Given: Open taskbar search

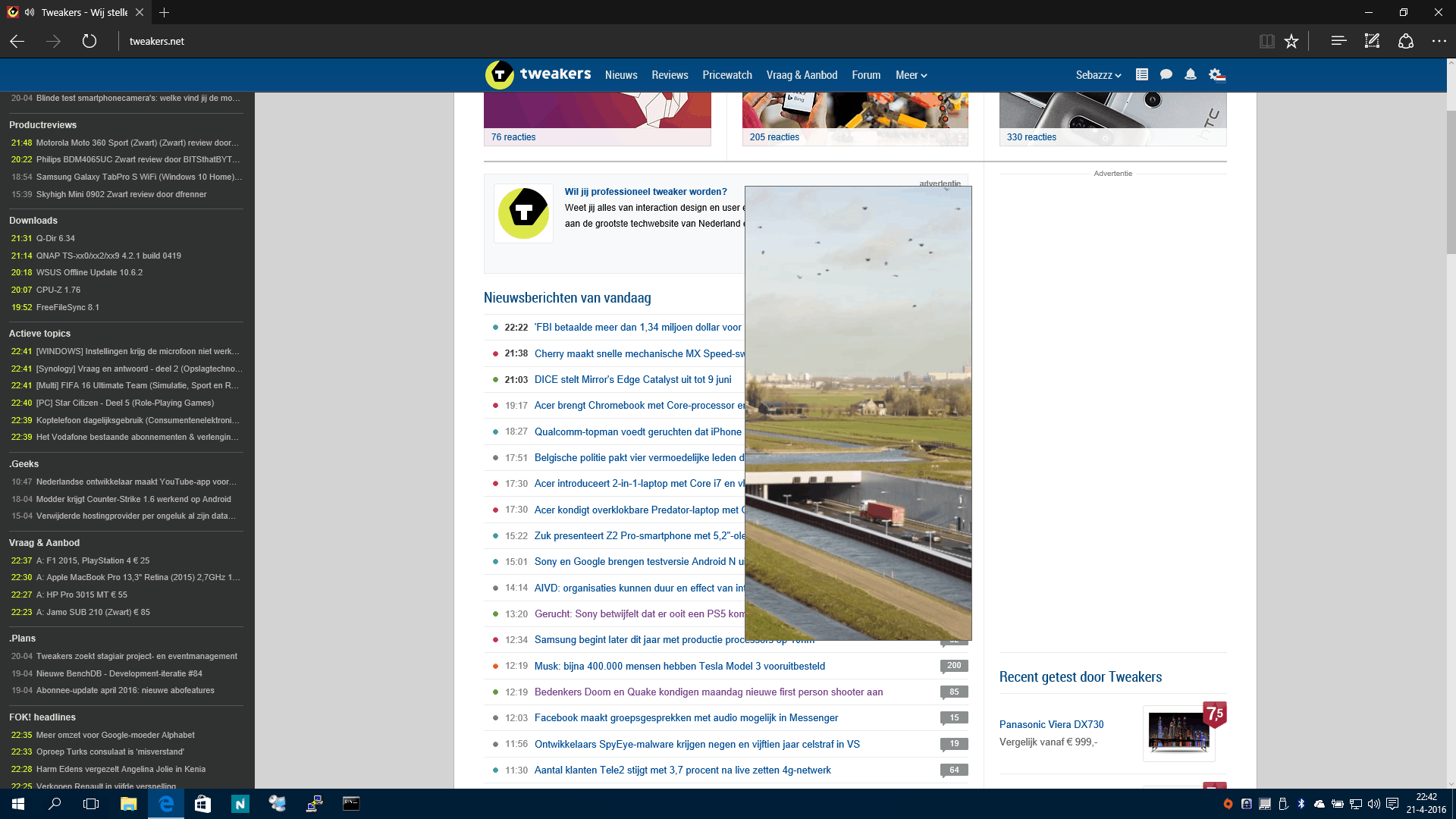Looking at the screenshot, I should point(55,804).
